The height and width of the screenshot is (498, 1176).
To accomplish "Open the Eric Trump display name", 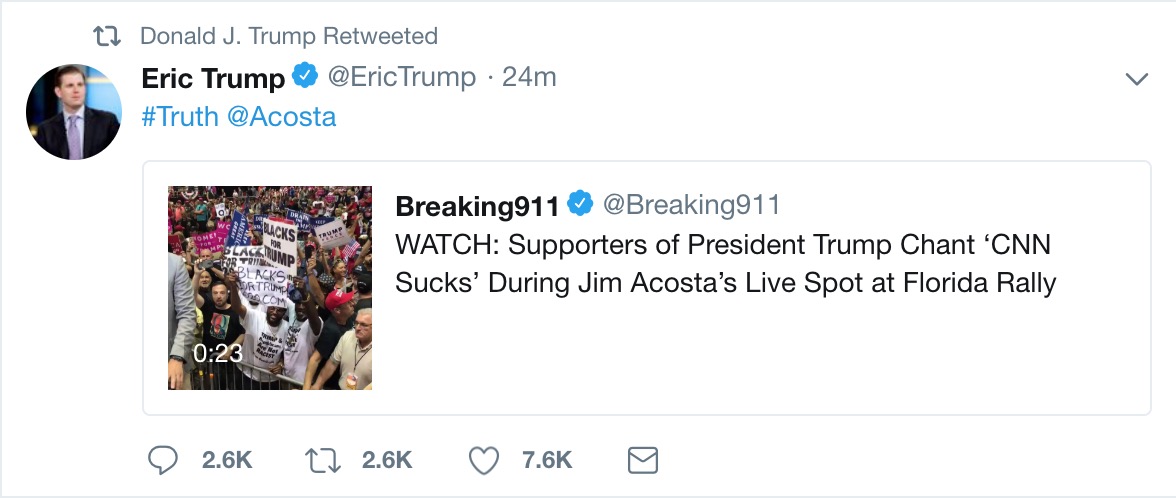I will 213,78.
